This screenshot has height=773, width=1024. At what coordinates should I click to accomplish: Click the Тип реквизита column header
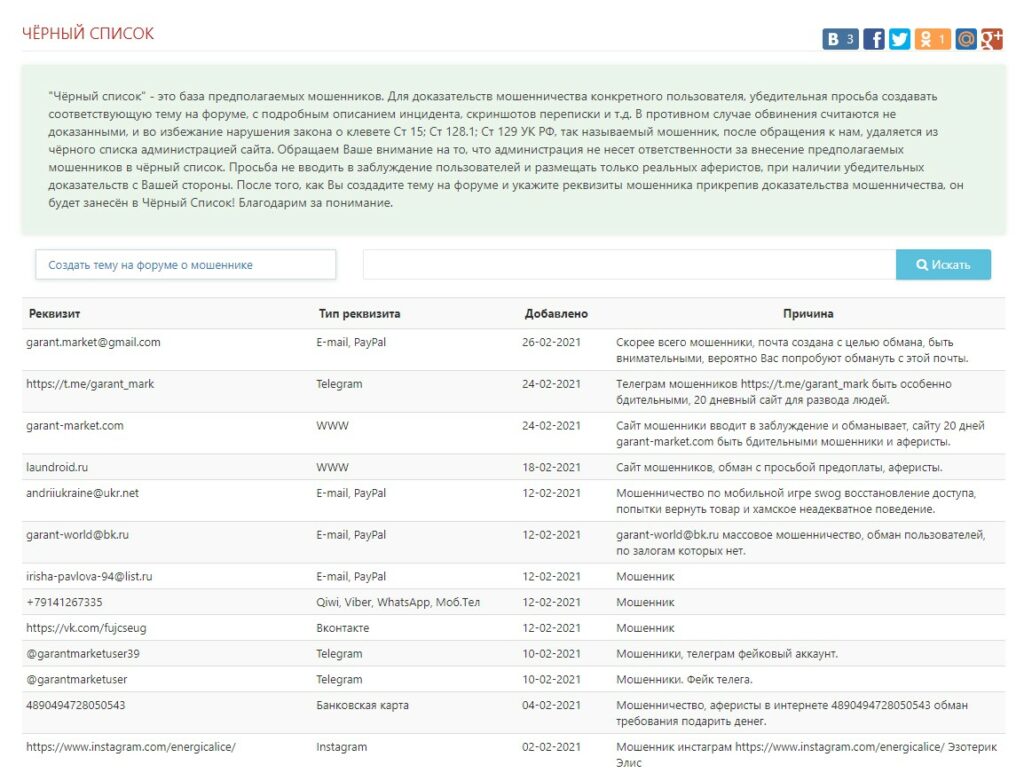click(x=359, y=314)
